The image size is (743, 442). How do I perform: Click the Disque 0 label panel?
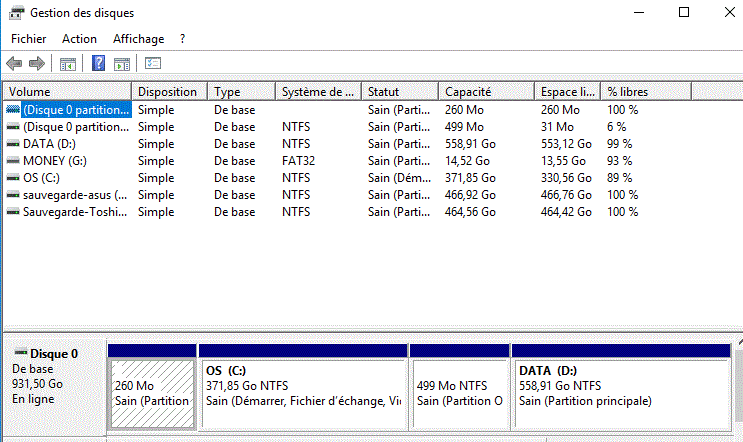[54, 386]
